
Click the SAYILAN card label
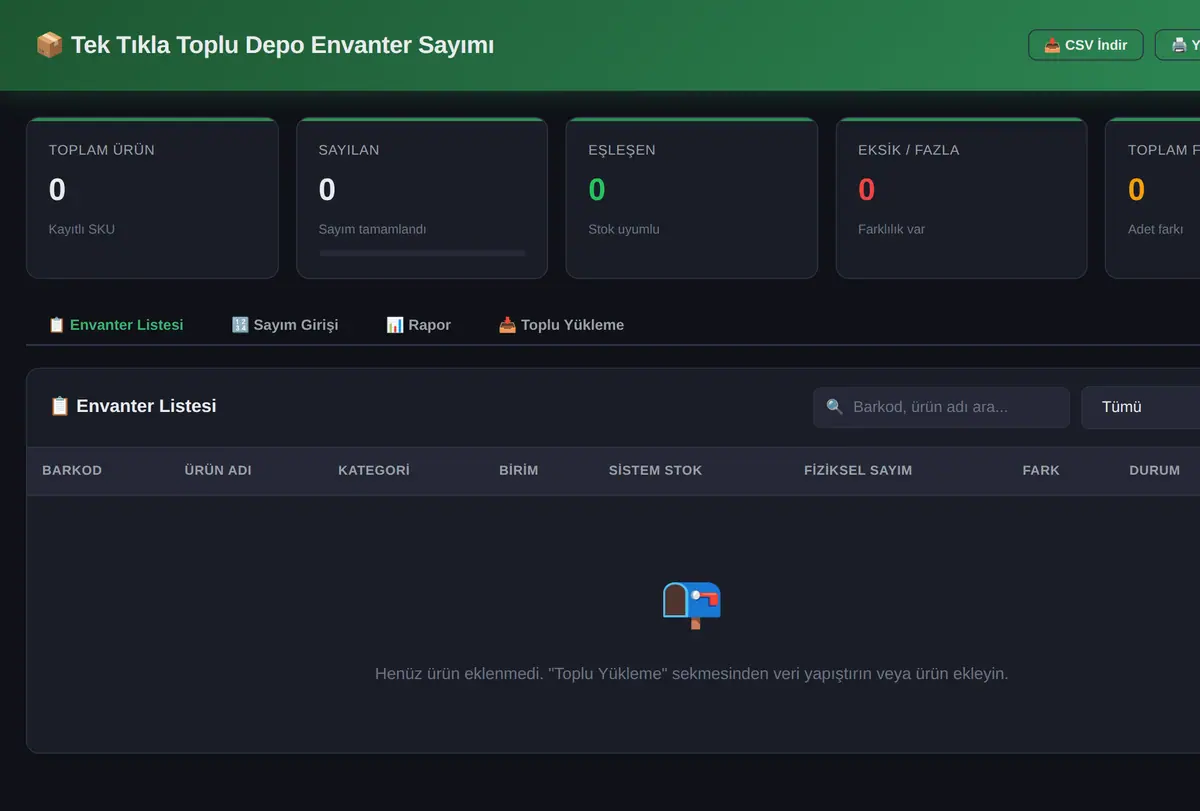(349, 150)
